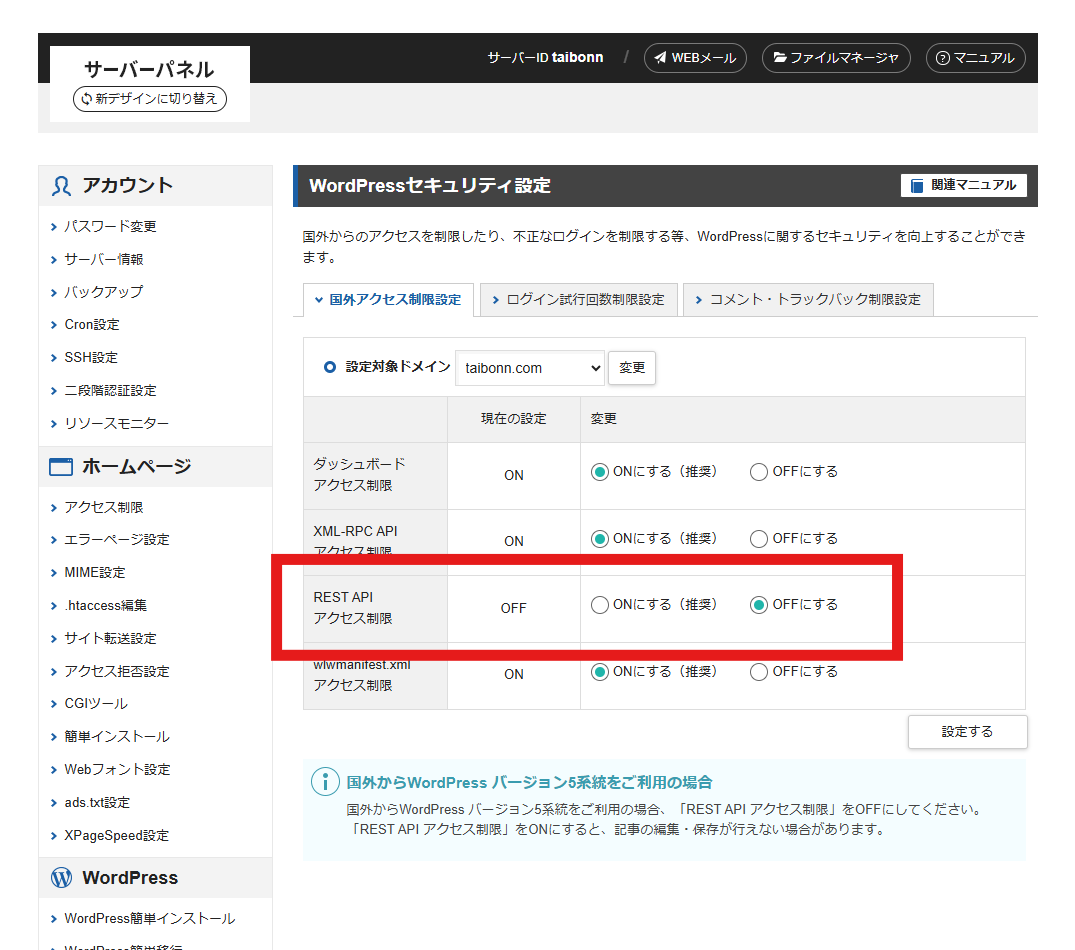Screen dimensions: 1075x950
Task: Click the info icon beside 国外からWordPress notice
Action: [326, 781]
